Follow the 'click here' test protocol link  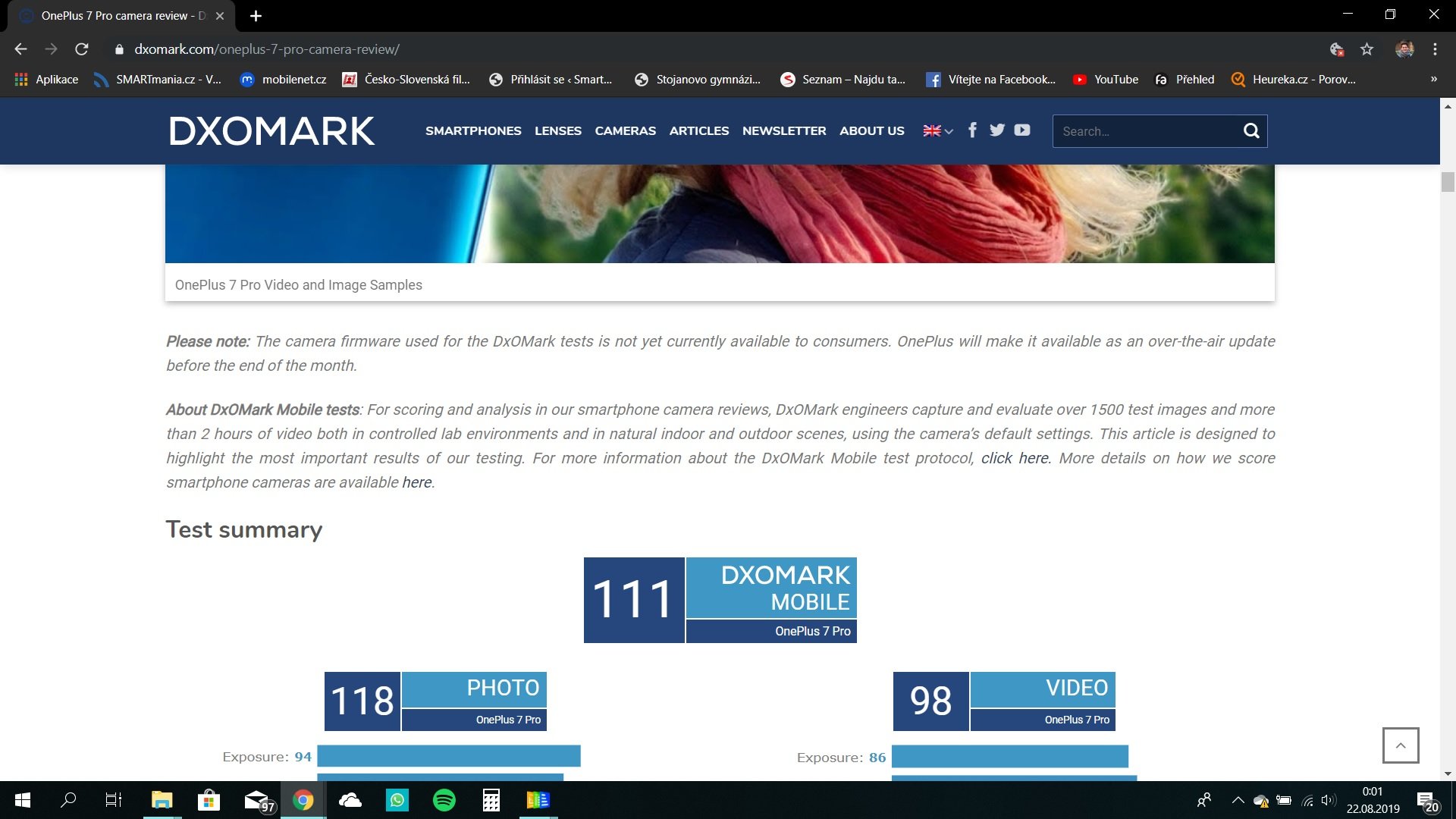1015,458
